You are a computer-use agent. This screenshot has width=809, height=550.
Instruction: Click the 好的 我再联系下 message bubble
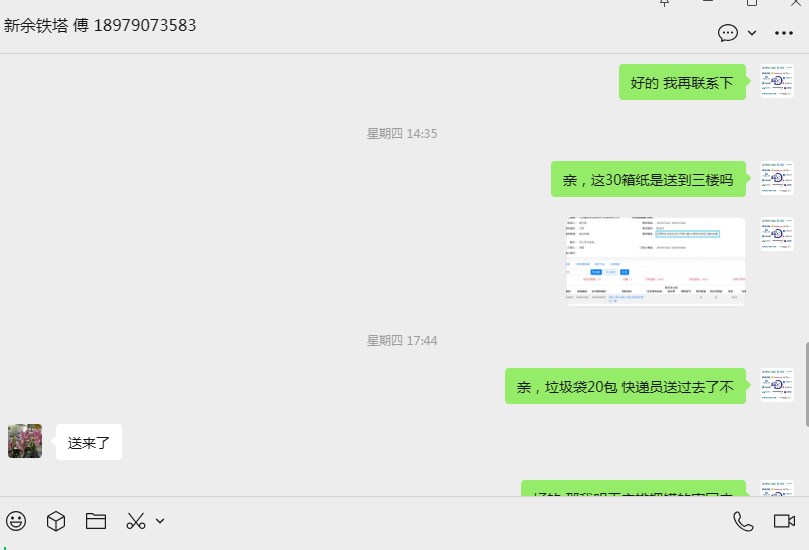[x=682, y=82]
